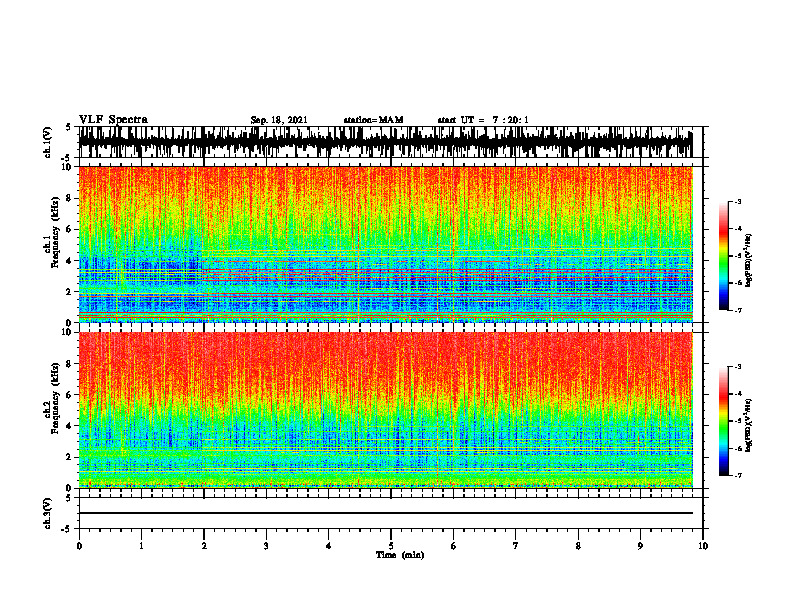Click the "5" volt tick of ch.1(V) panel
792x612 pixels.
(x=68, y=127)
